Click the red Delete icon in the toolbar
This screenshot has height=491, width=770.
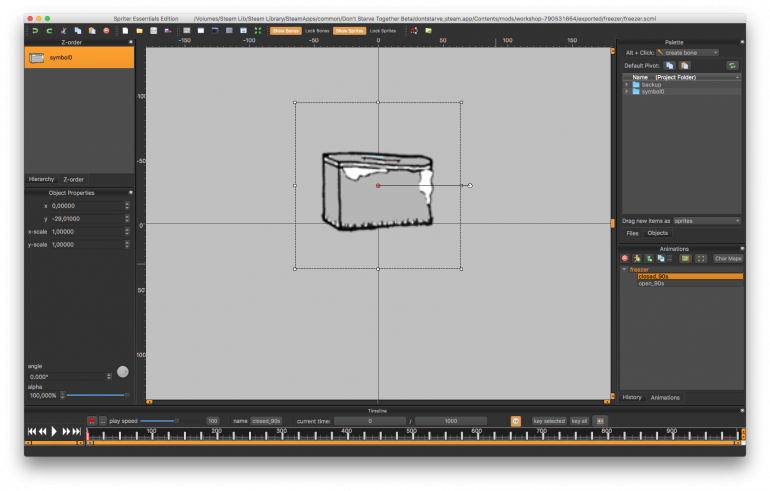(106, 30)
